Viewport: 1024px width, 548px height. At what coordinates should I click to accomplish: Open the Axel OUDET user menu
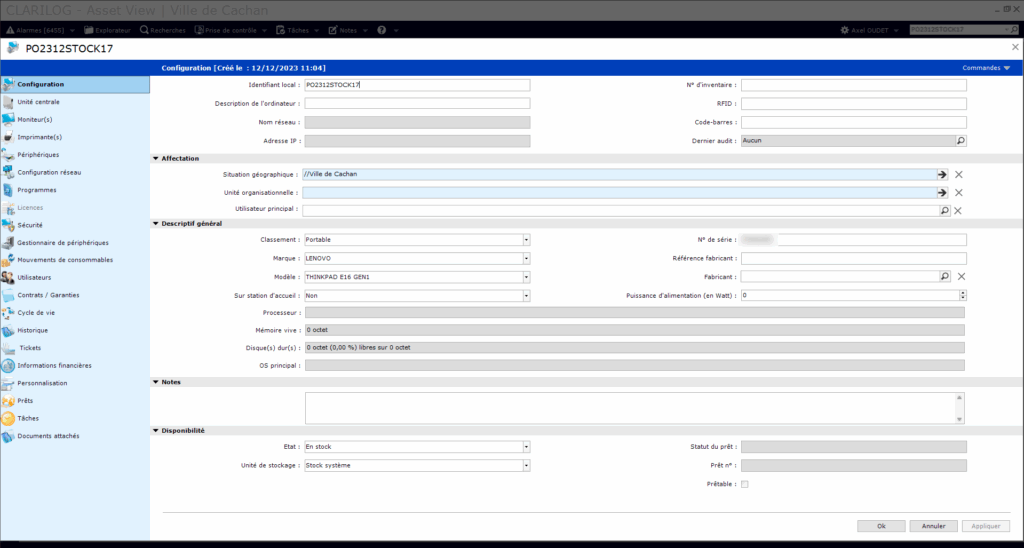tap(869, 30)
